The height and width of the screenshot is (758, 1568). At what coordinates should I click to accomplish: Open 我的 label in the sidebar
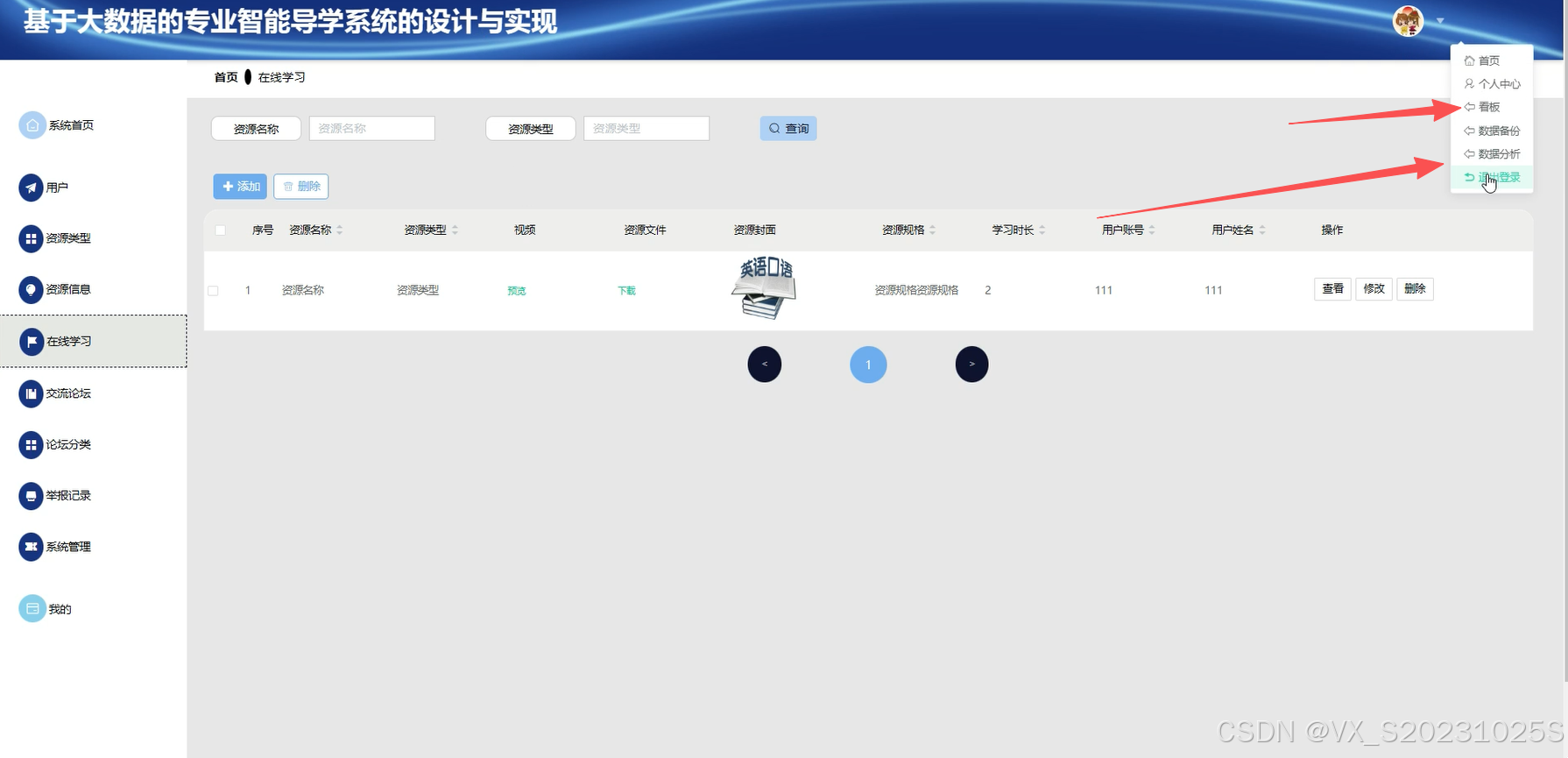click(60, 609)
